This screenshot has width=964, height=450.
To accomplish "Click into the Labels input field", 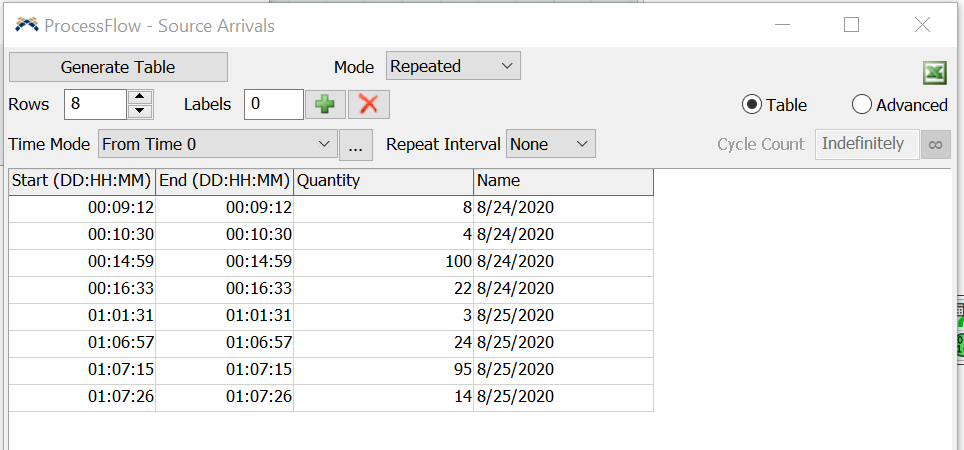I will point(273,104).
